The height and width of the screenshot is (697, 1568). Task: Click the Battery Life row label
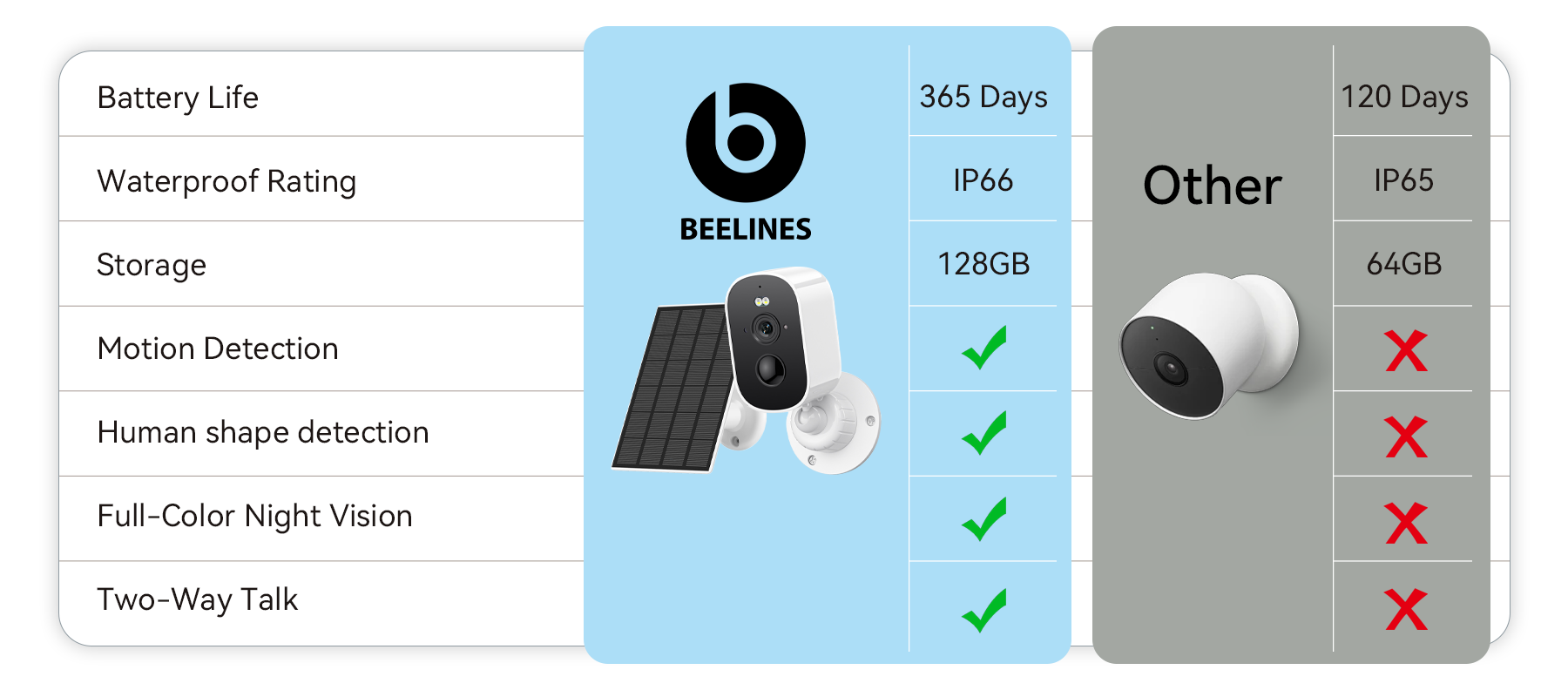178,98
